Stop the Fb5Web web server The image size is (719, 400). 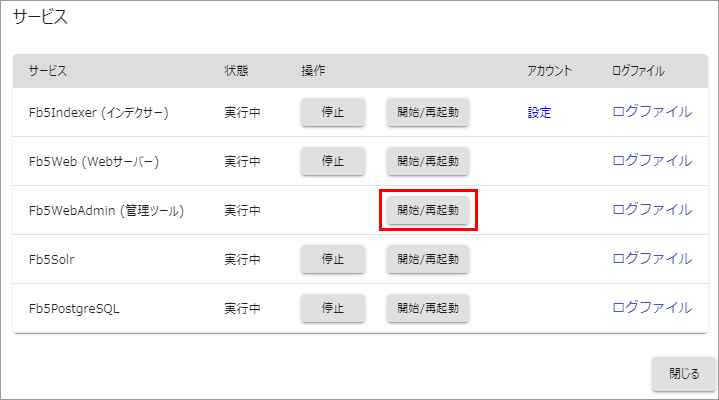[333, 161]
